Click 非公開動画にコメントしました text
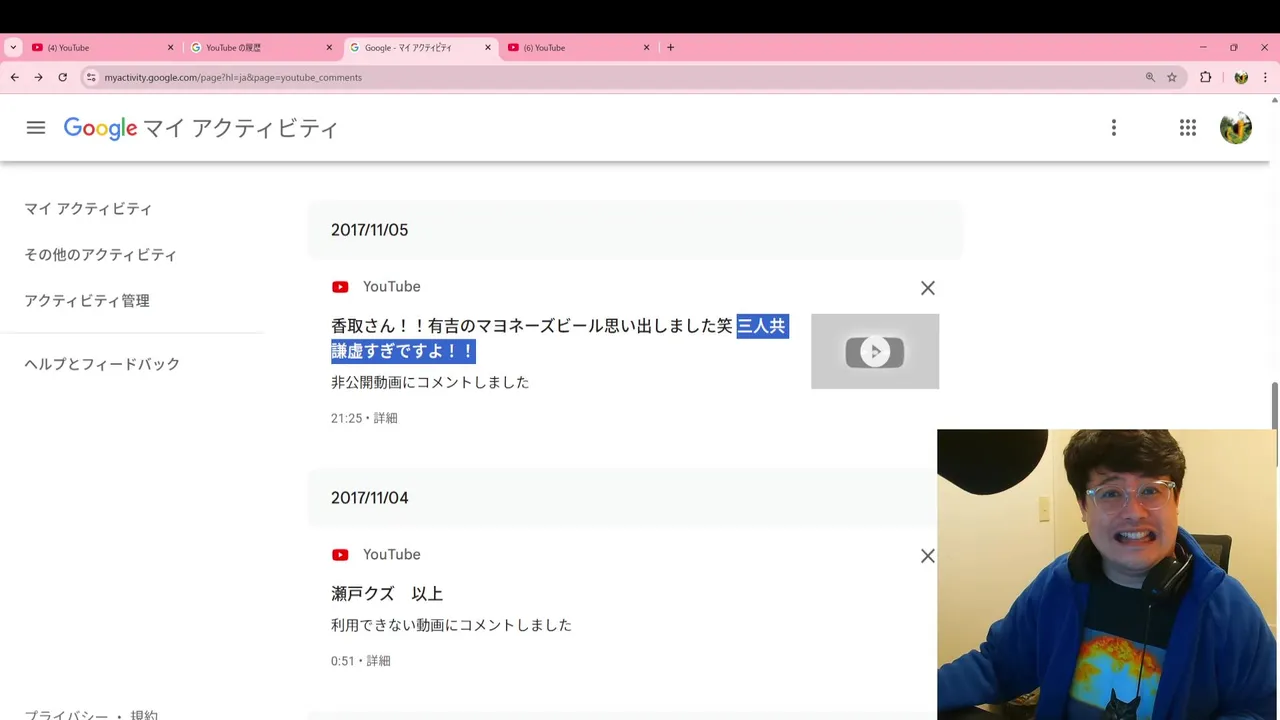 [x=430, y=382]
